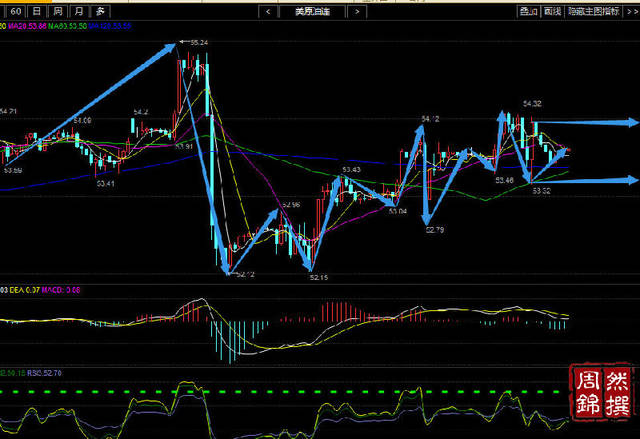Switch to the 日 daily period tab
This screenshot has height=439, width=640.
(x=38, y=11)
